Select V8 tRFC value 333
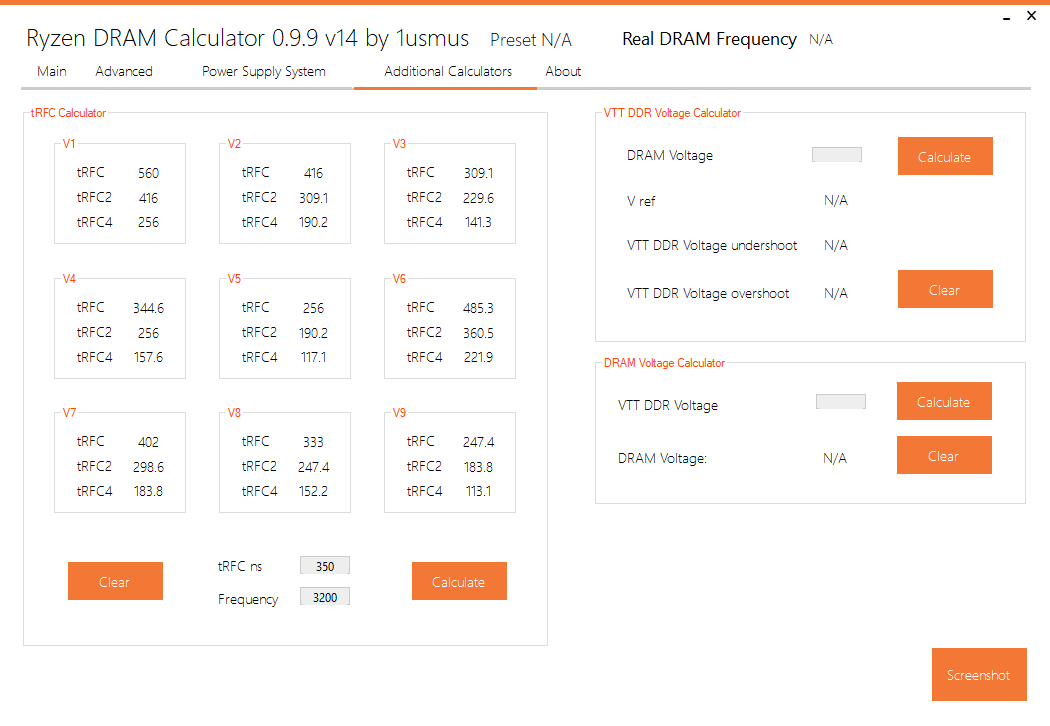Screen dimensions: 1050x726 (313, 442)
